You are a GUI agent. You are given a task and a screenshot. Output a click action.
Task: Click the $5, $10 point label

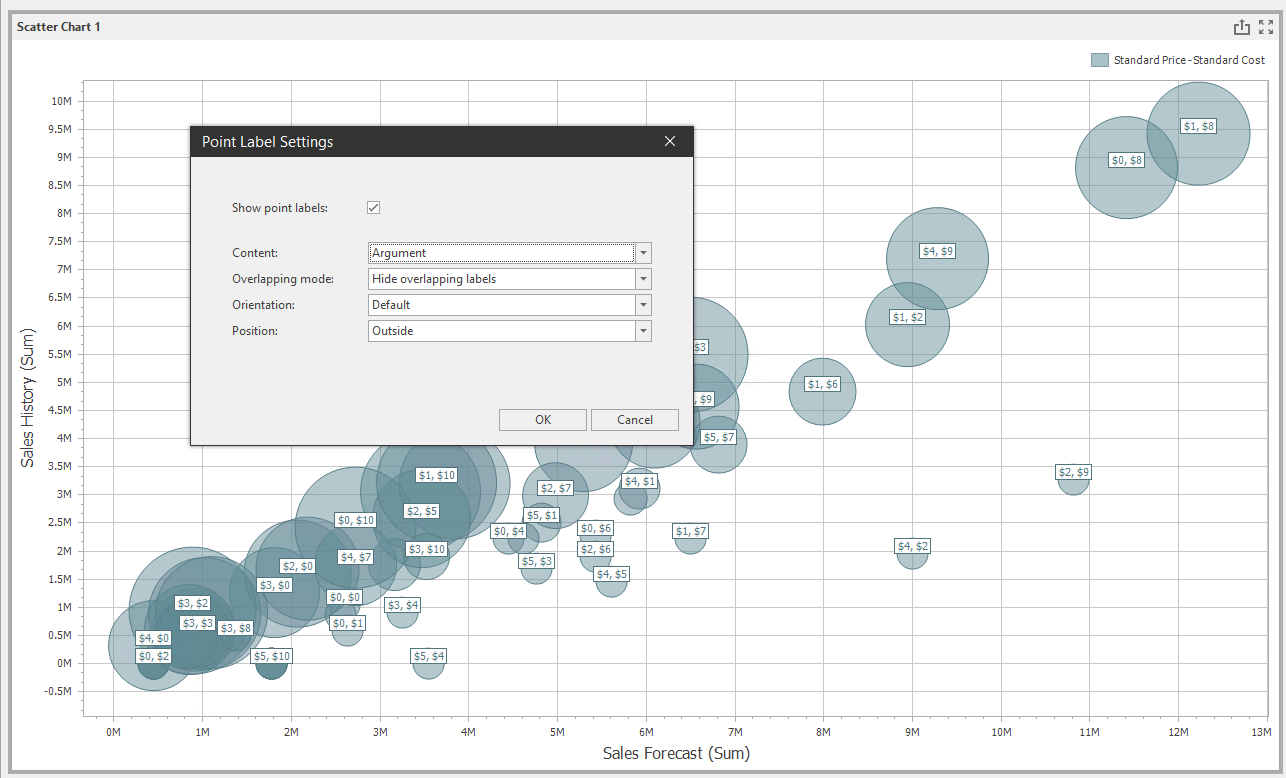click(272, 656)
